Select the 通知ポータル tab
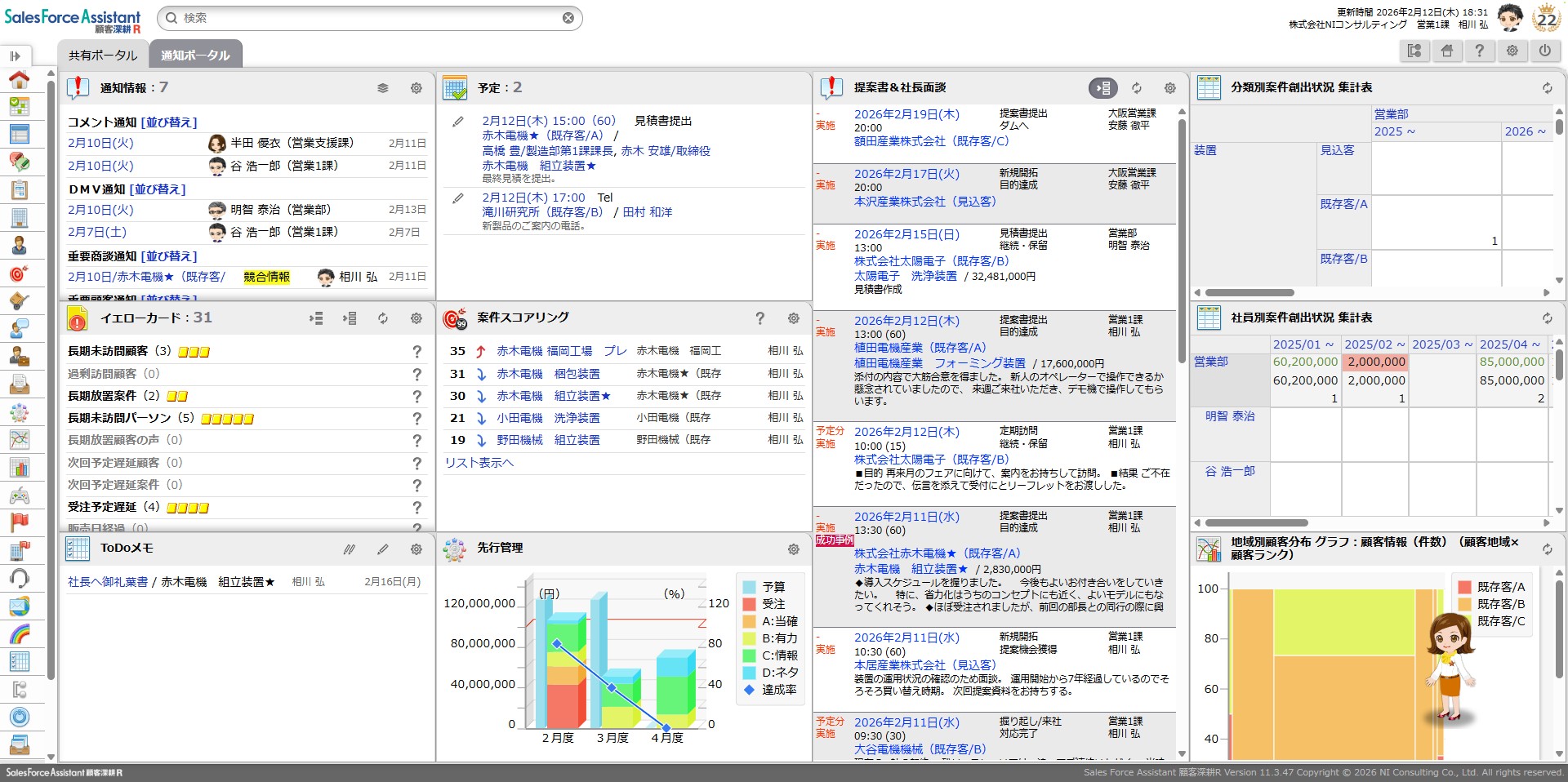1568x782 pixels. 195,56
